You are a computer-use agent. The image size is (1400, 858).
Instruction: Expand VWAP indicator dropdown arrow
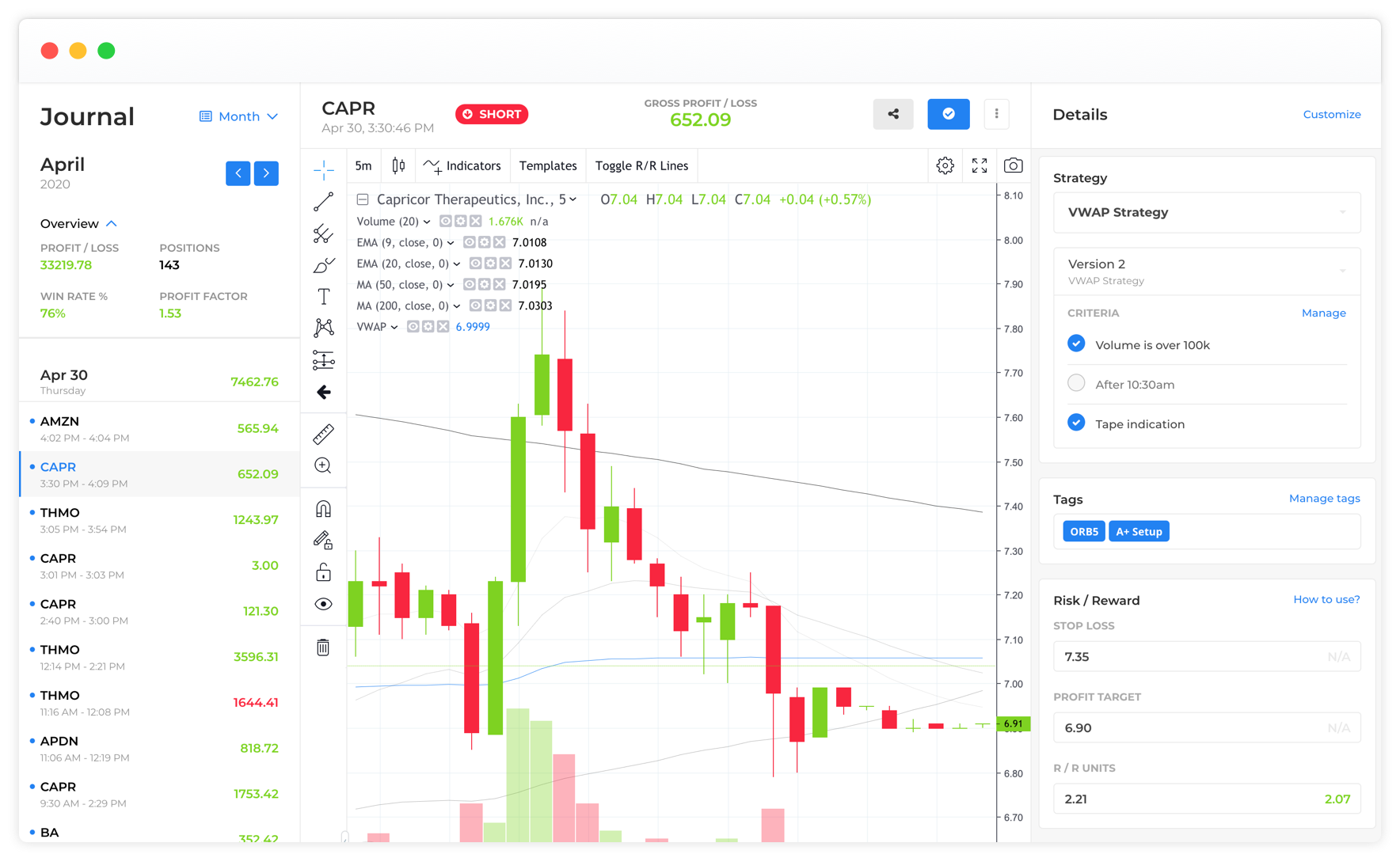coord(394,327)
